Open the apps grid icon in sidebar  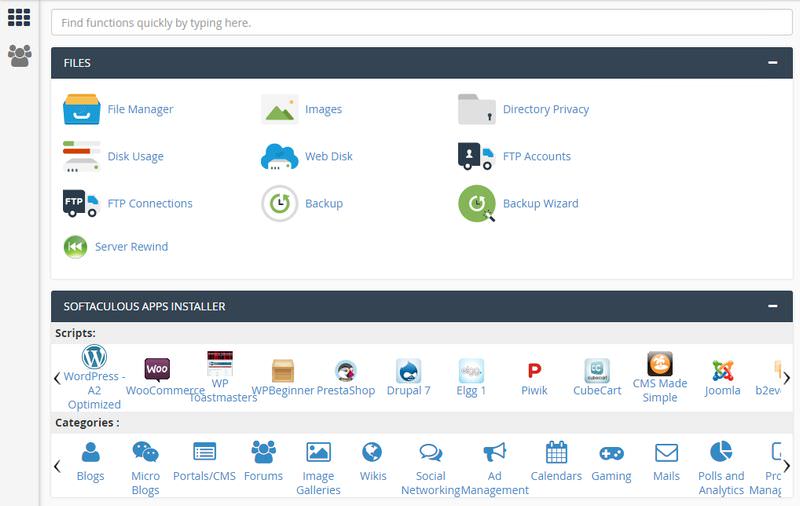click(19, 17)
